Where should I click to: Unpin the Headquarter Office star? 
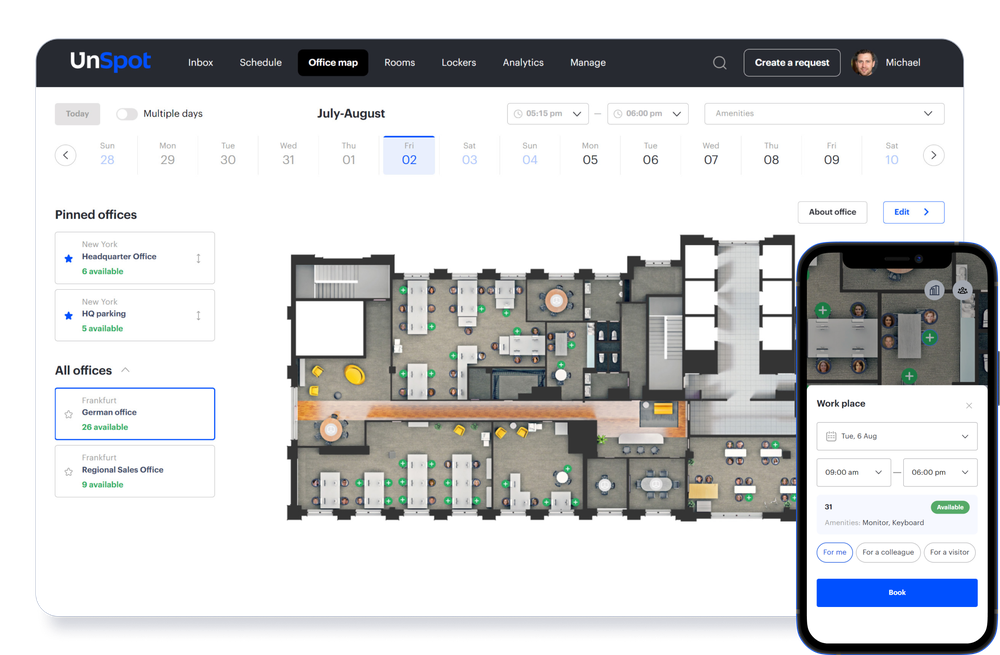[69, 258]
